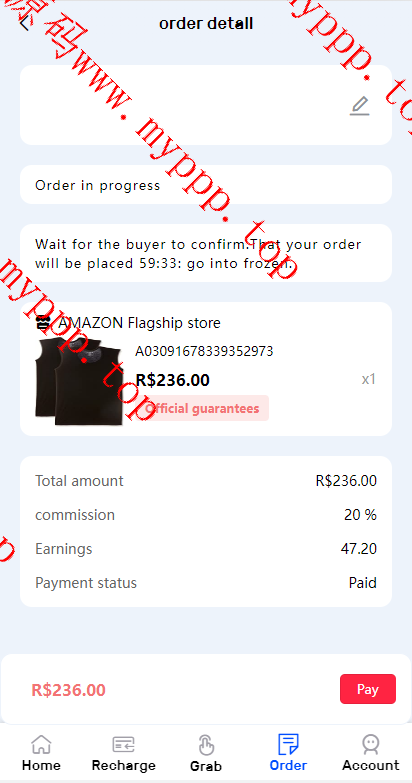Open the black tank top thumbnail
This screenshot has width=412, height=783.
tap(79, 381)
